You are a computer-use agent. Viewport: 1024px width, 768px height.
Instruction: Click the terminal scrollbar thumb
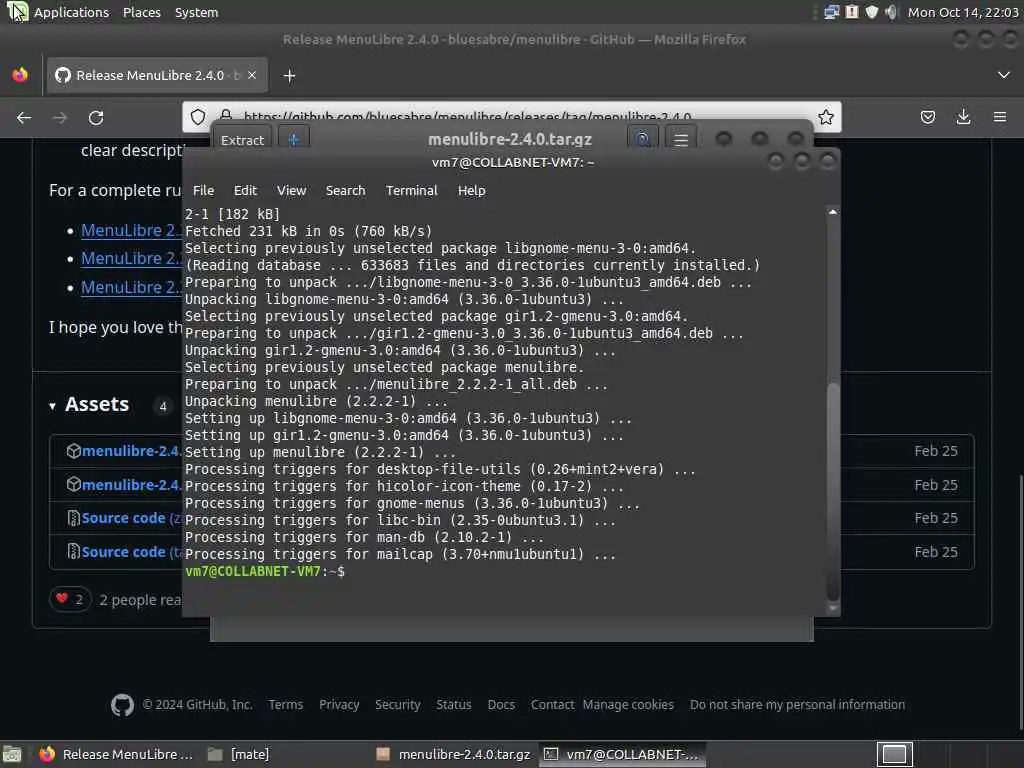(x=833, y=491)
